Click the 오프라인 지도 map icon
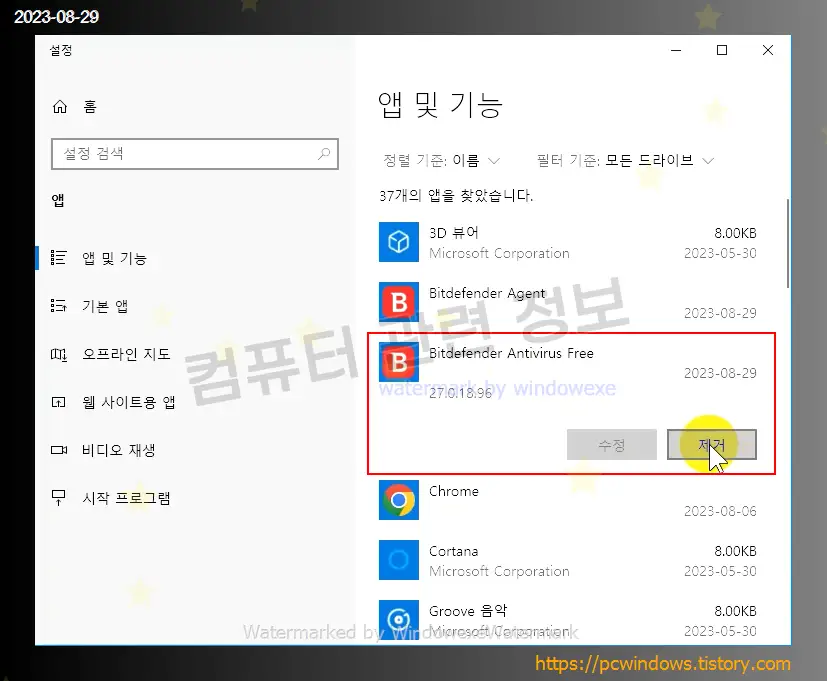Screen dimensions: 827x681 (x=59, y=354)
